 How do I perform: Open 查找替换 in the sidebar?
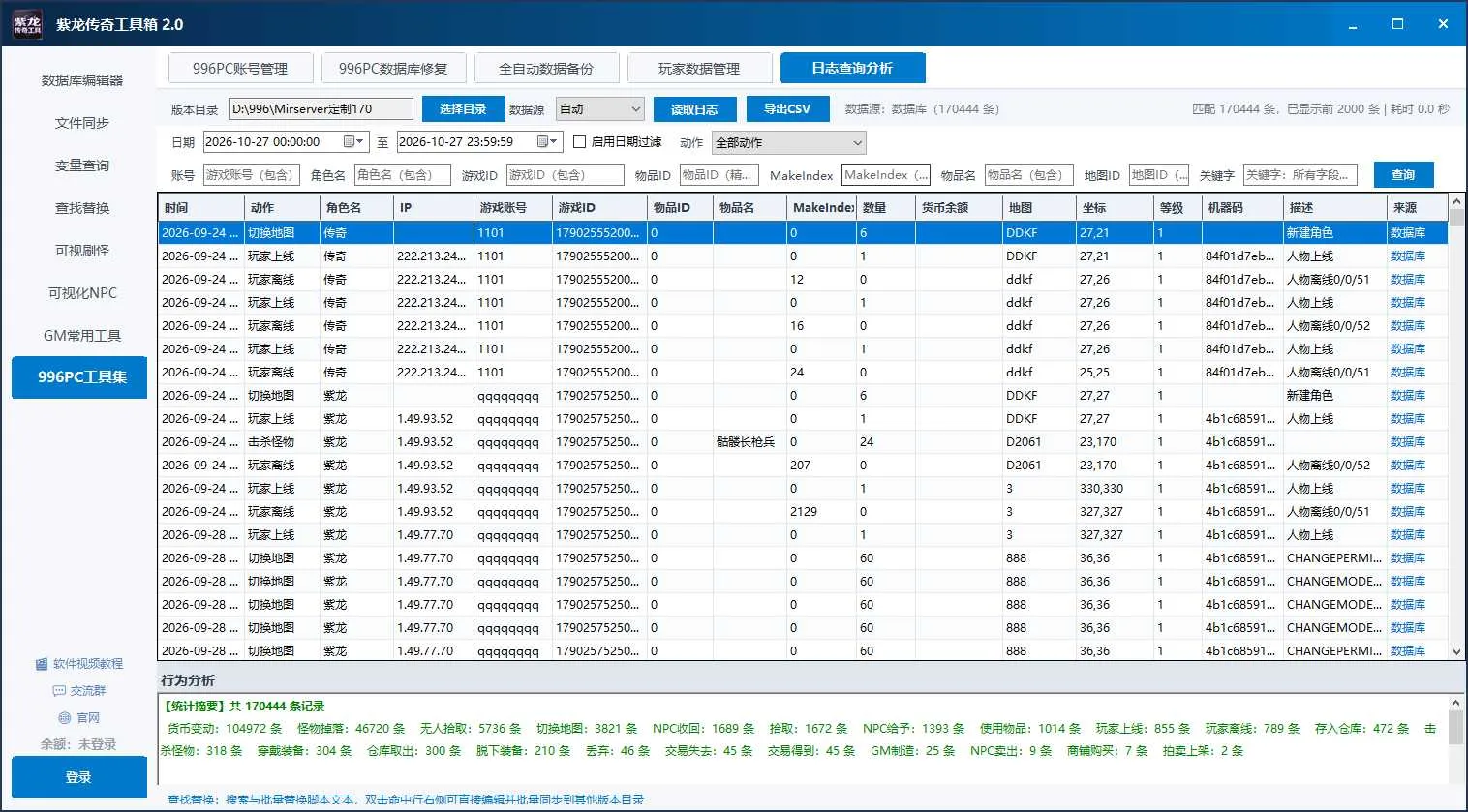click(82, 208)
